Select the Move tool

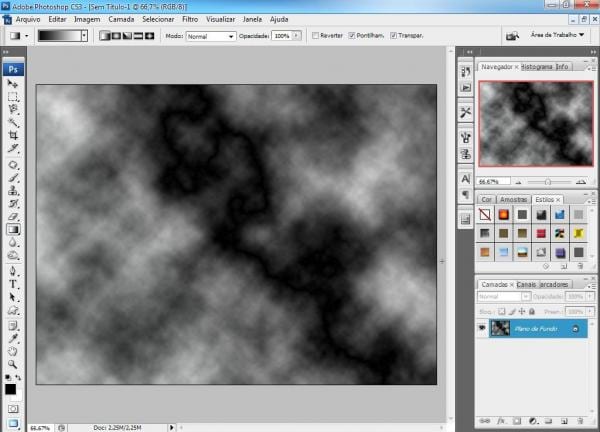13,83
